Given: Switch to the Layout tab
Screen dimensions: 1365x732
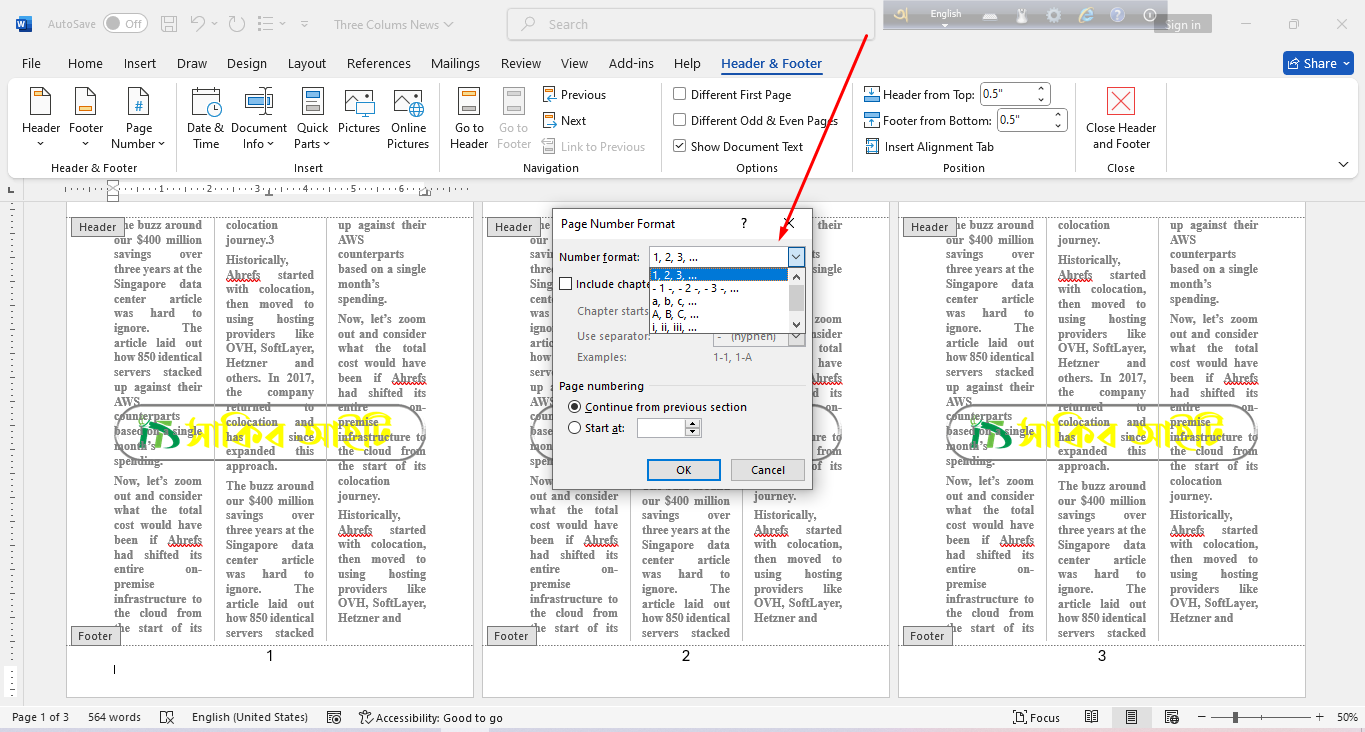Looking at the screenshot, I should click(307, 63).
